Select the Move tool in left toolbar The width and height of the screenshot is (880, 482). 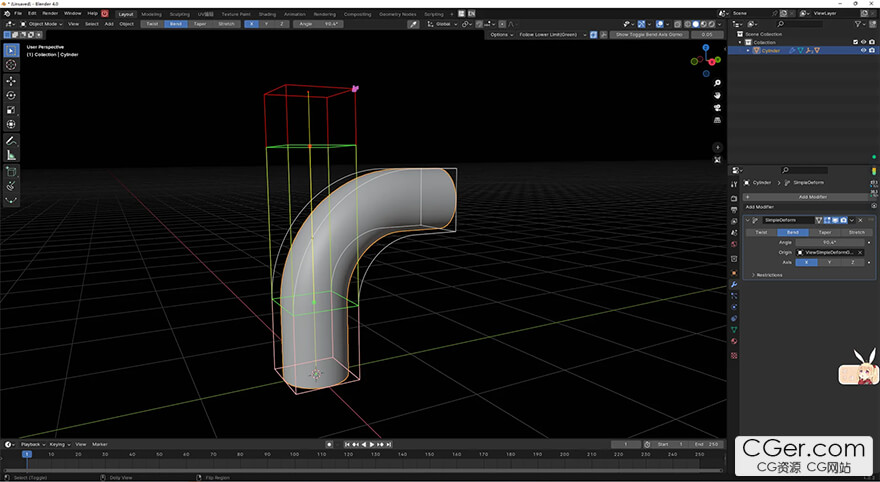pyautogui.click(x=11, y=80)
